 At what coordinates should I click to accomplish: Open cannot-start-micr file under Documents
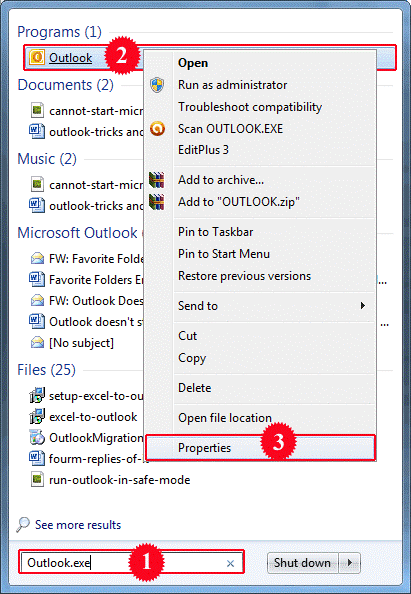[x=87, y=111]
